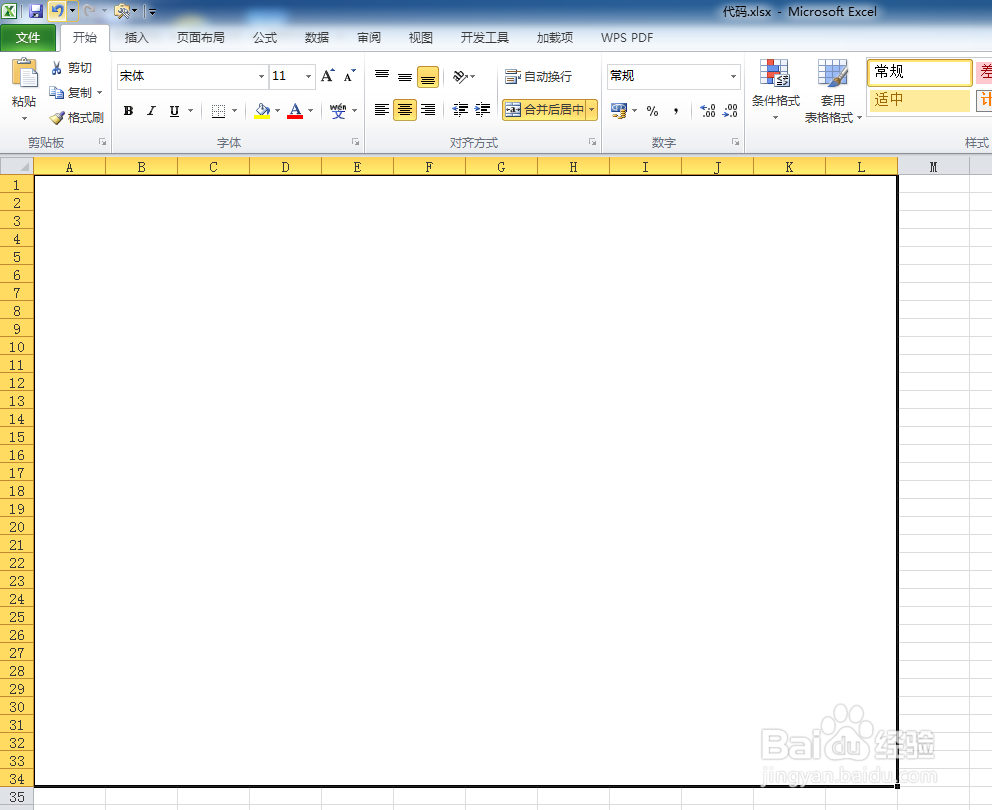Apply red font color A
This screenshot has width=992, height=810.
pos(295,111)
